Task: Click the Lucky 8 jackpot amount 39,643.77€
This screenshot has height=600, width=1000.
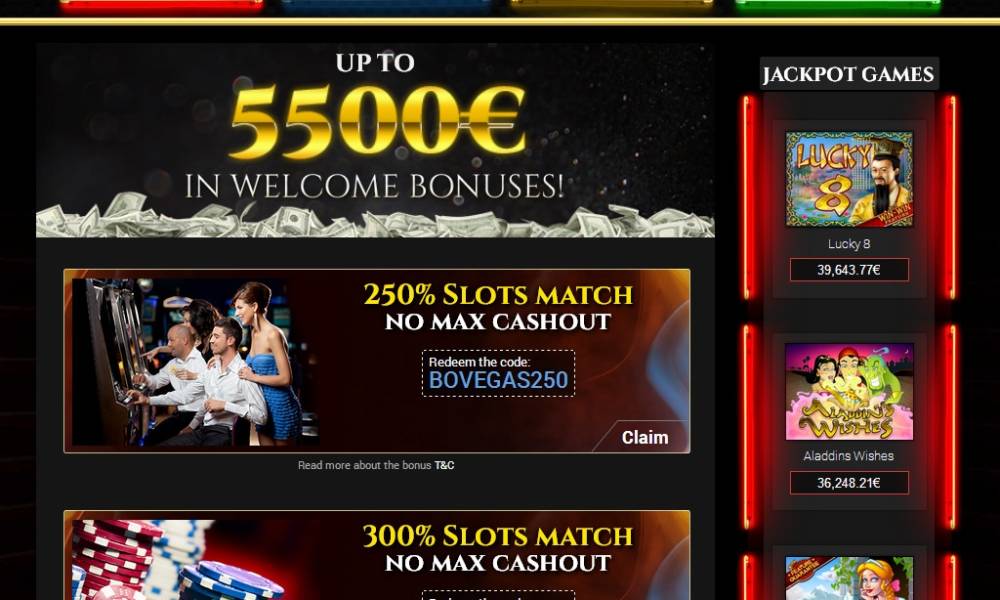Action: pyautogui.click(x=849, y=270)
